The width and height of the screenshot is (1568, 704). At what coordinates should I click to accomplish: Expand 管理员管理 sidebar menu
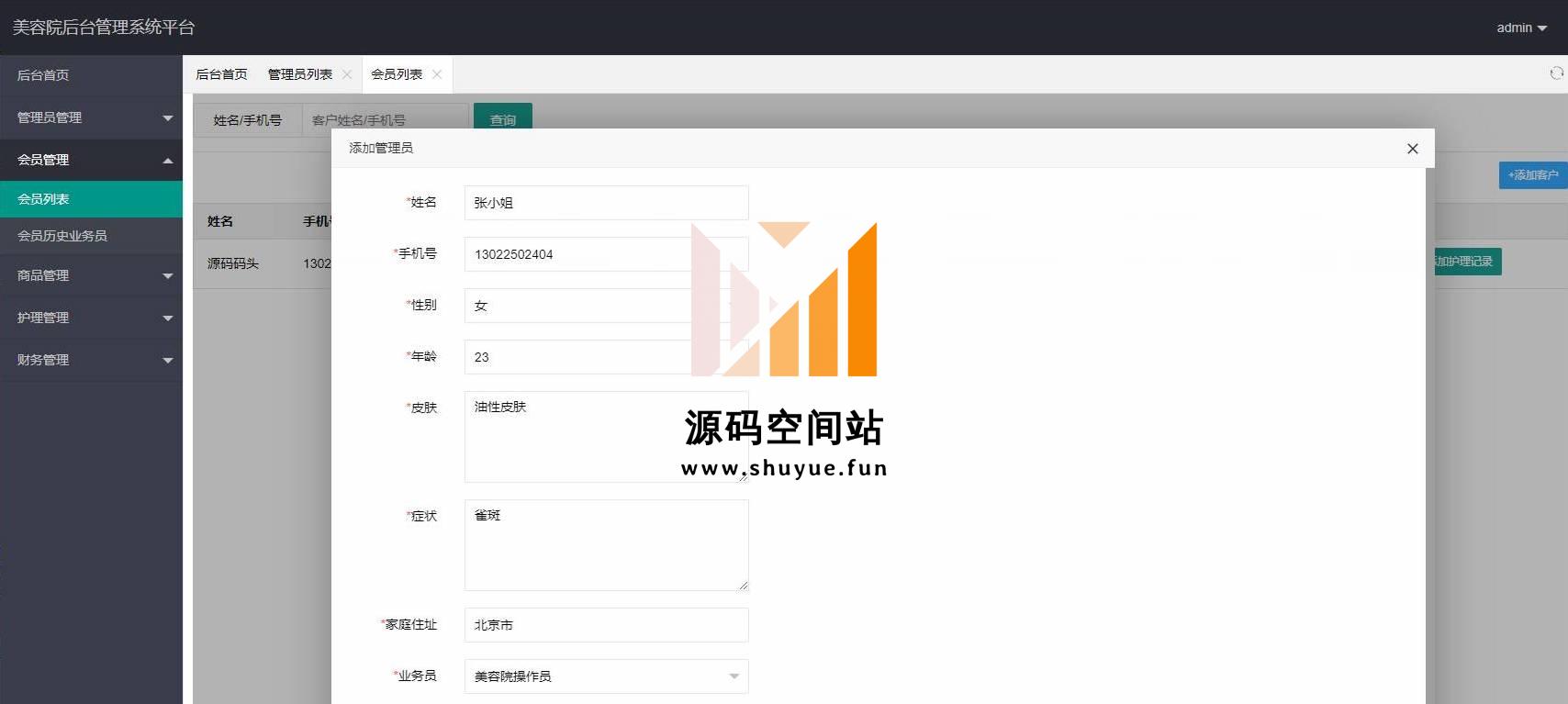91,117
